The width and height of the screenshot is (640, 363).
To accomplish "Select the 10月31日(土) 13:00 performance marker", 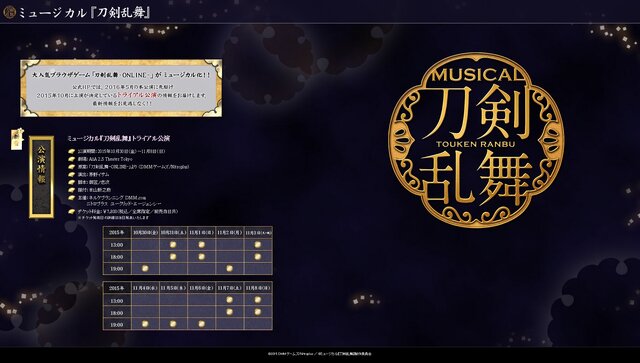I will pos(173,245).
